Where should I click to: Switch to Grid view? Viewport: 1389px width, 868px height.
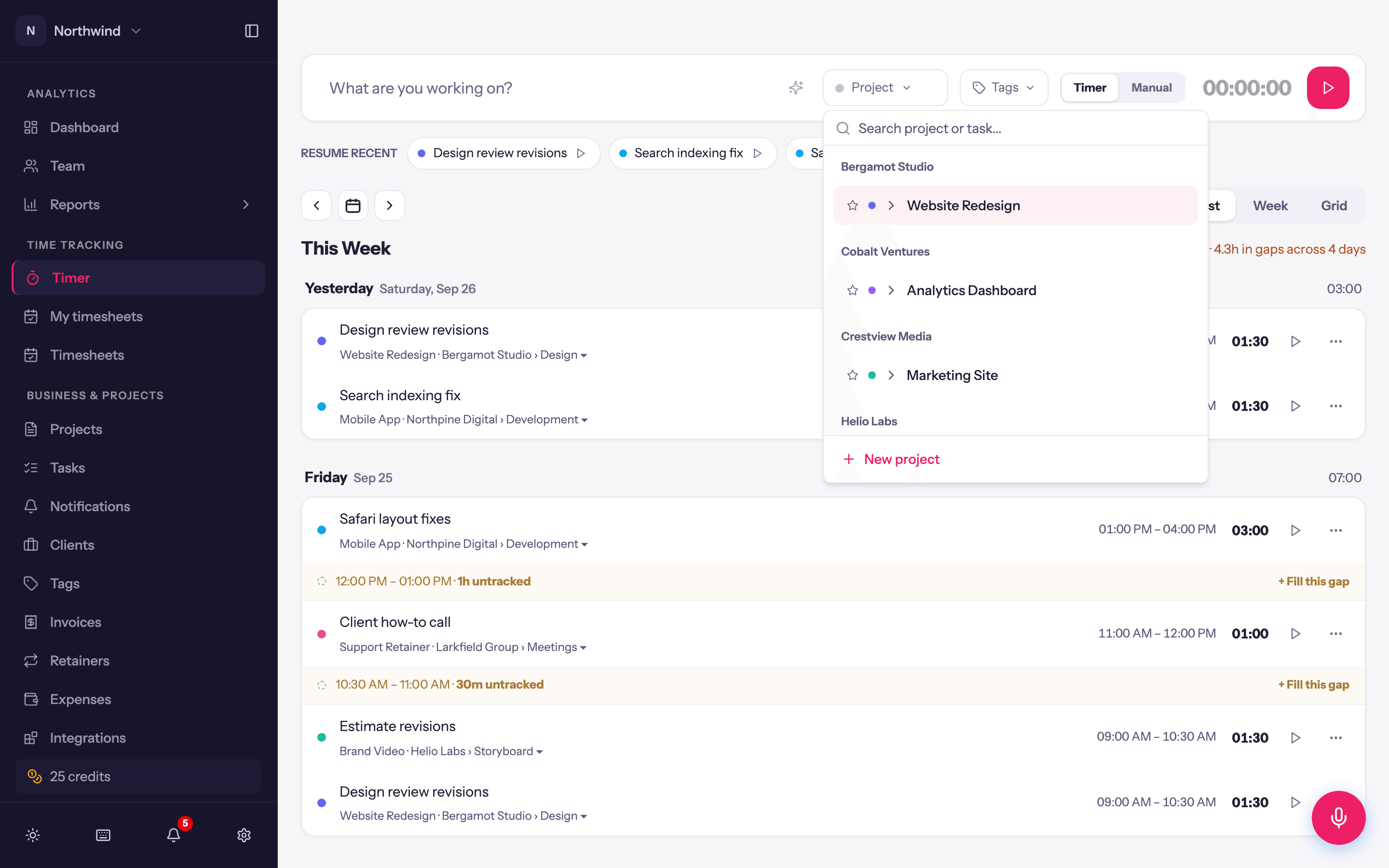[1334, 205]
